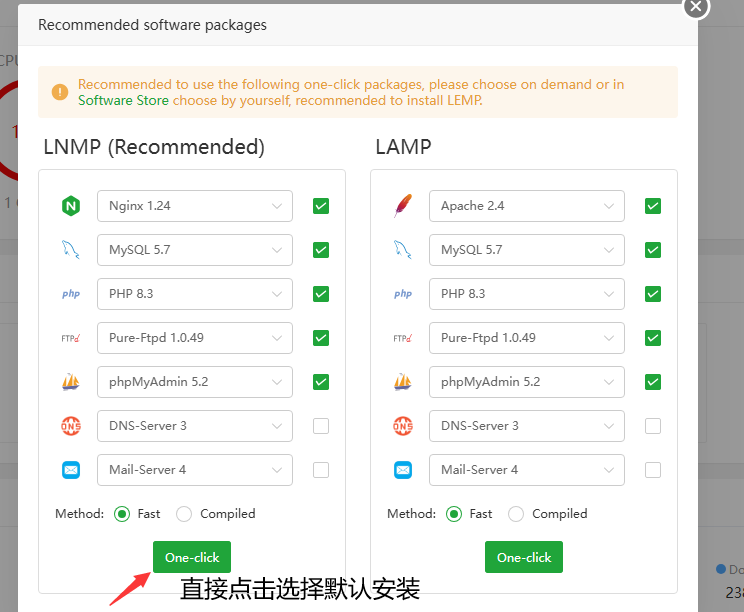Open LNMP phpMyAdmin 5.2 dropdown
Viewport: 744px width, 612px height.
click(x=195, y=382)
